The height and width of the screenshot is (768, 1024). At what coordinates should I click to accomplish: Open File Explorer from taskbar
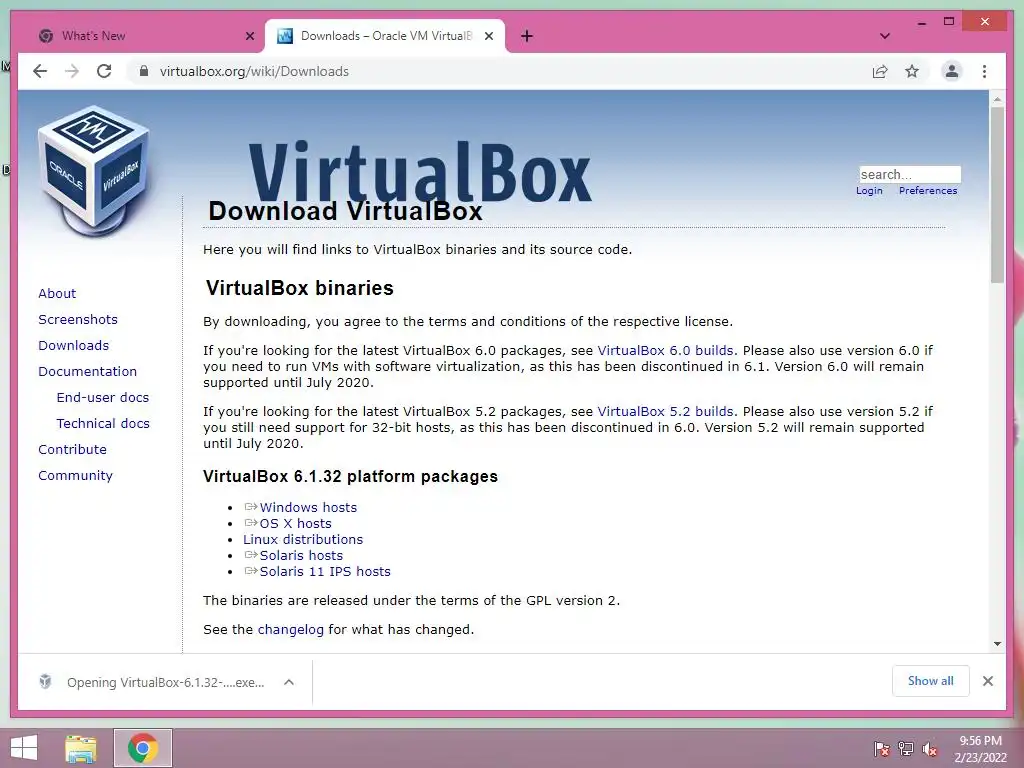(x=81, y=748)
